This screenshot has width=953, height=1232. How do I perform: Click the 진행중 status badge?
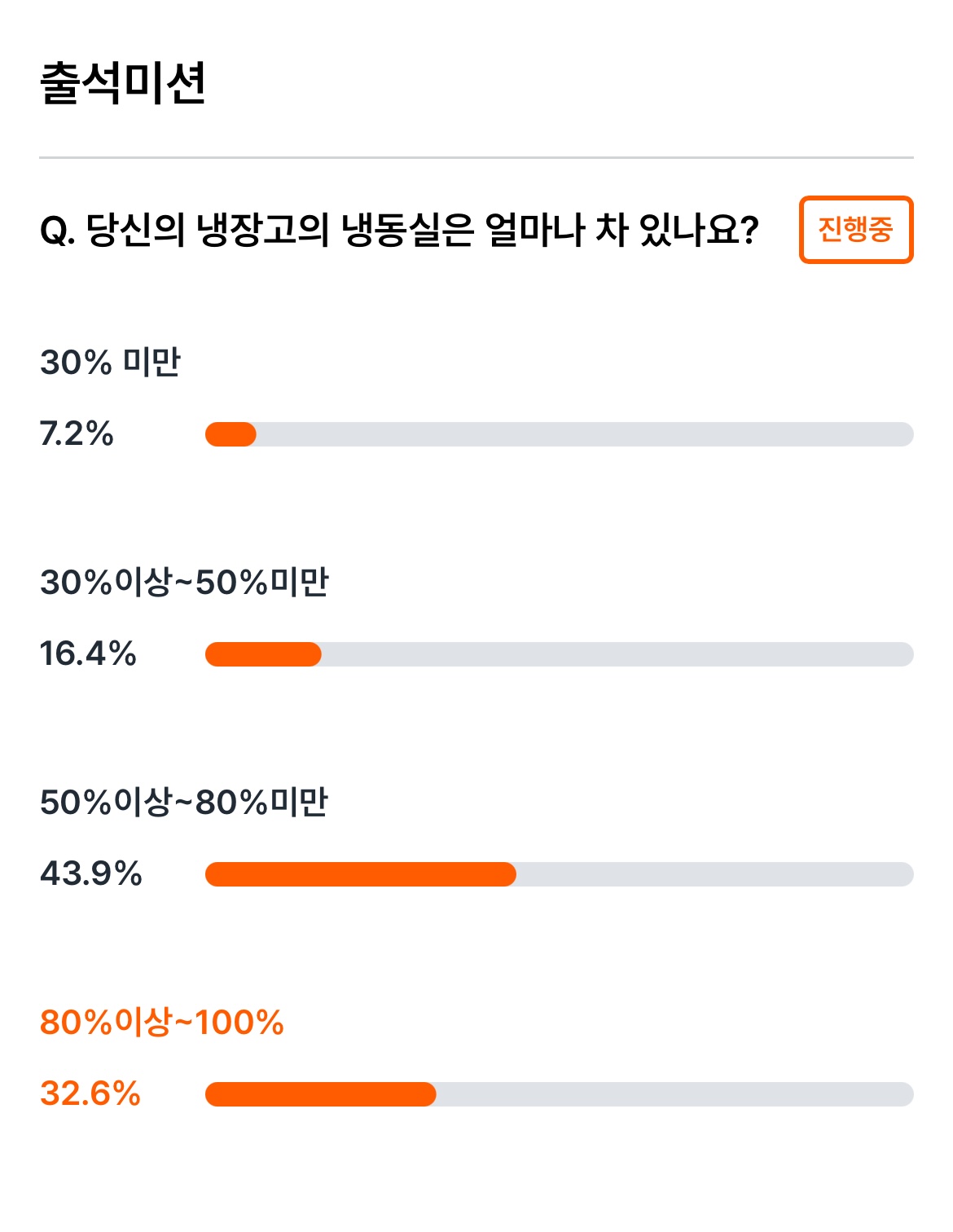[x=856, y=230]
